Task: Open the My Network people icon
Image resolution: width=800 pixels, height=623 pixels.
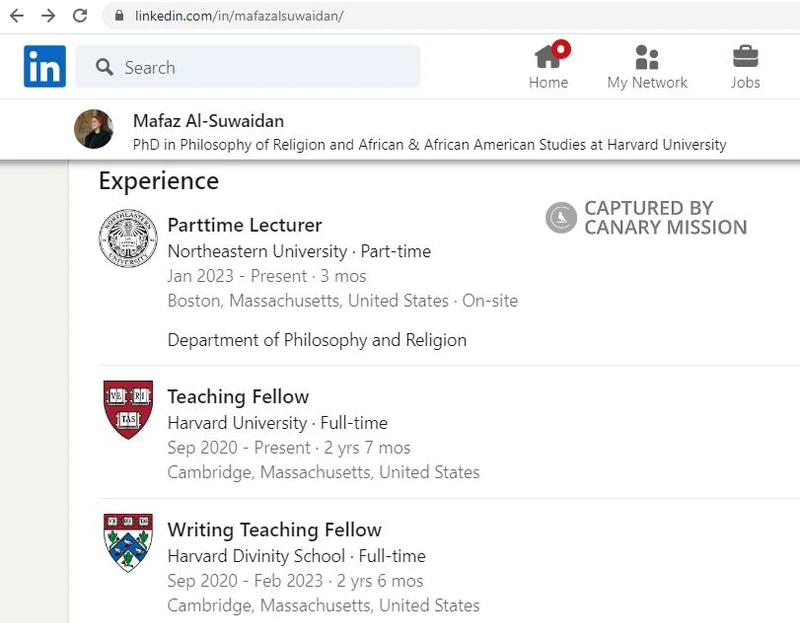Action: (x=647, y=57)
